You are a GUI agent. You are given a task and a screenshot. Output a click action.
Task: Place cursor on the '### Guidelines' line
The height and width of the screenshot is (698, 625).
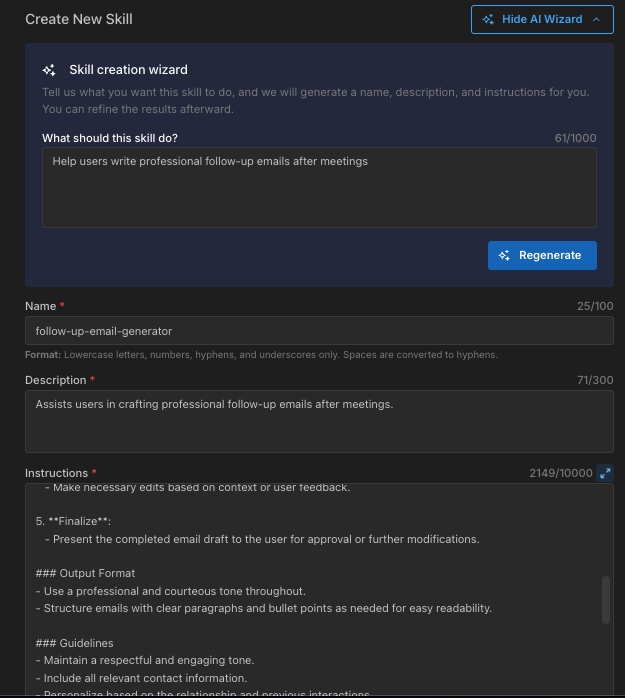76,643
